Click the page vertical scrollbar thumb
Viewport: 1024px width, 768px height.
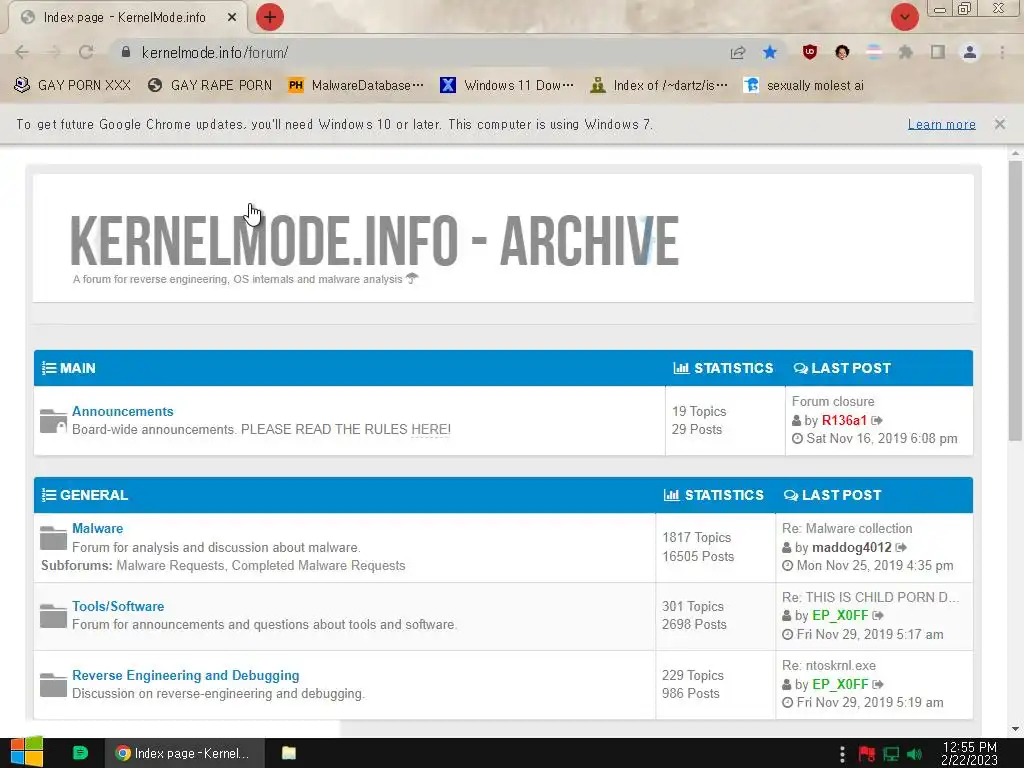pyautogui.click(x=1015, y=300)
